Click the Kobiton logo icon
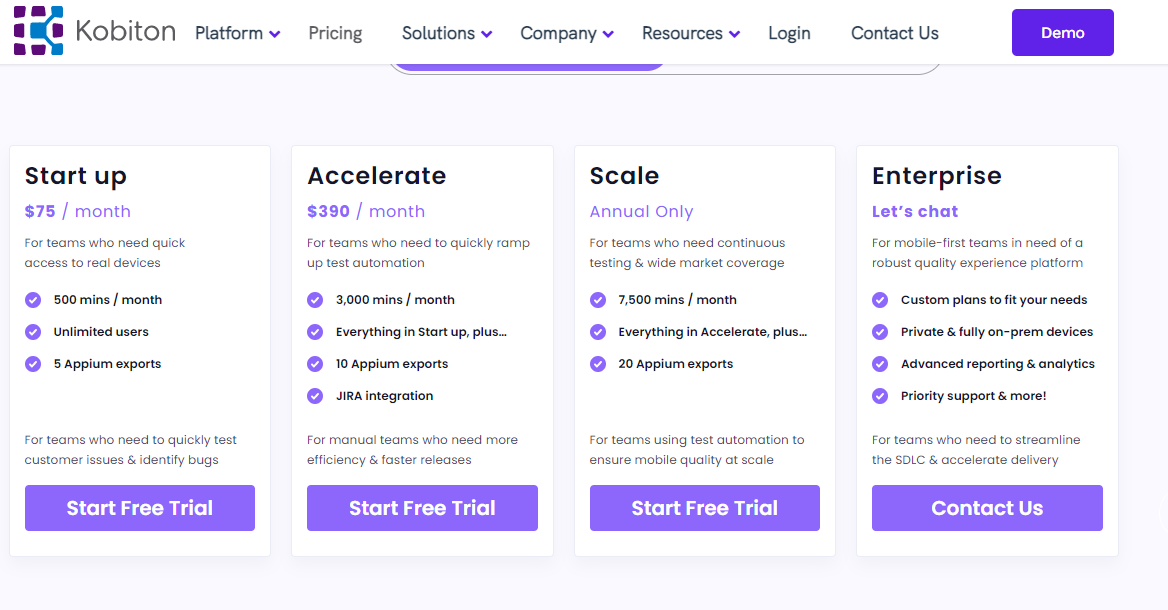Viewport: 1168px width, 610px height. (39, 31)
